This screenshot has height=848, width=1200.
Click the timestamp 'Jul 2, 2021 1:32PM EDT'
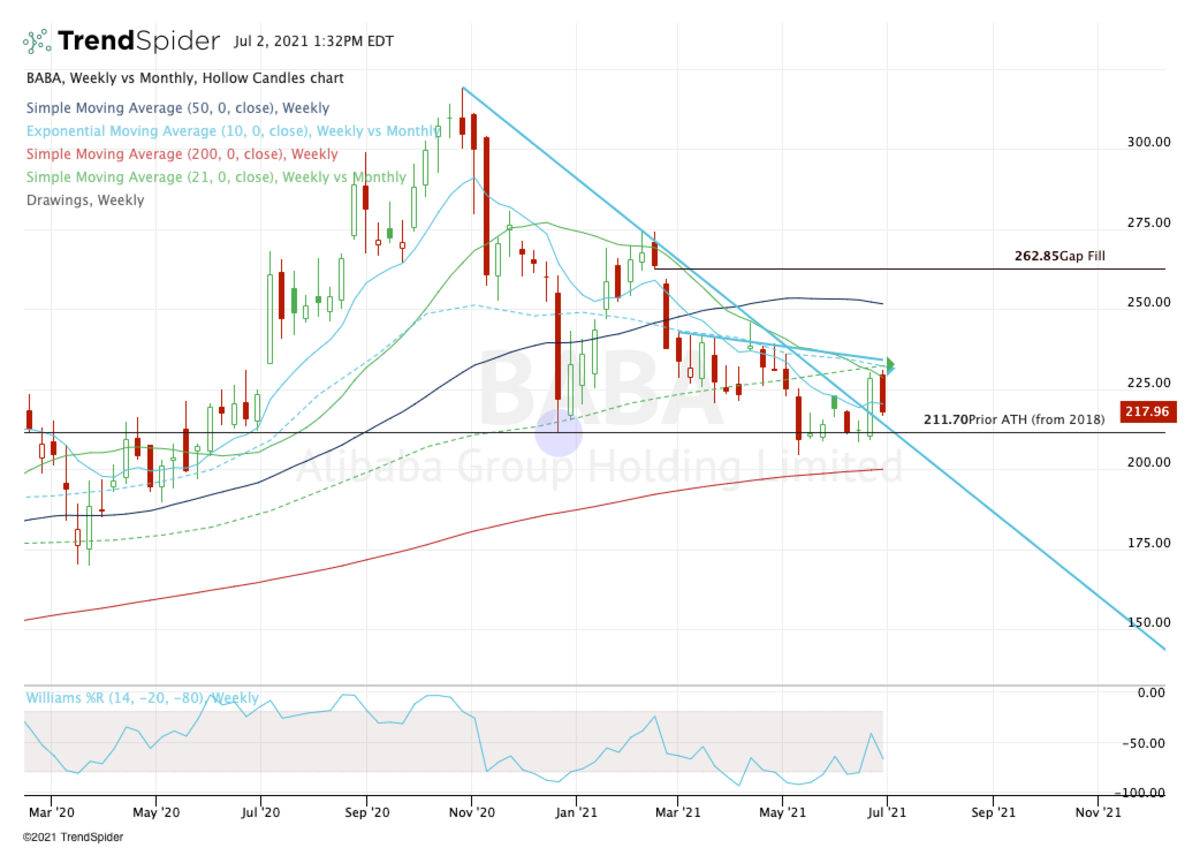(x=314, y=41)
